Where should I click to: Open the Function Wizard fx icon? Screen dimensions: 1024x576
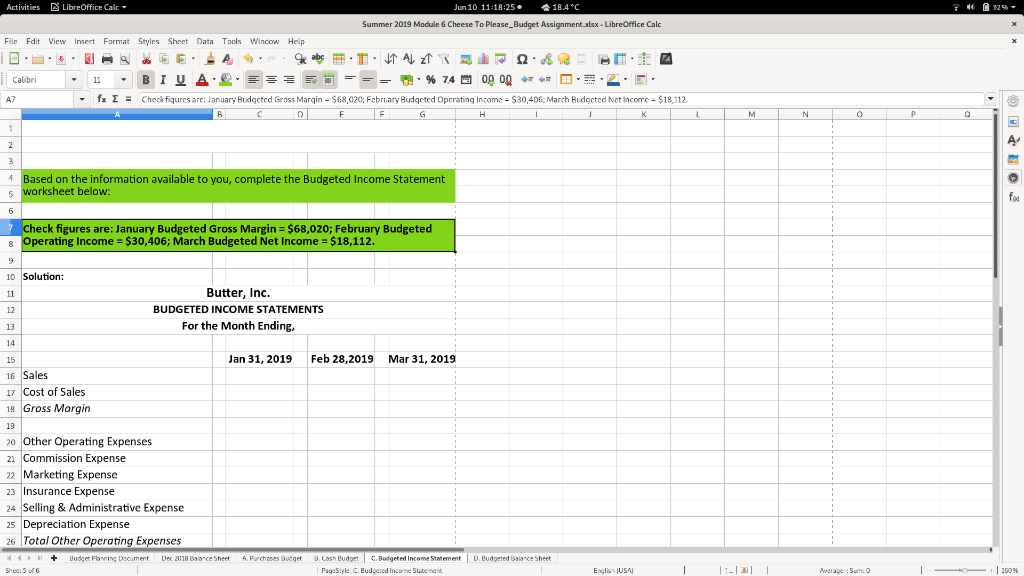(102, 99)
